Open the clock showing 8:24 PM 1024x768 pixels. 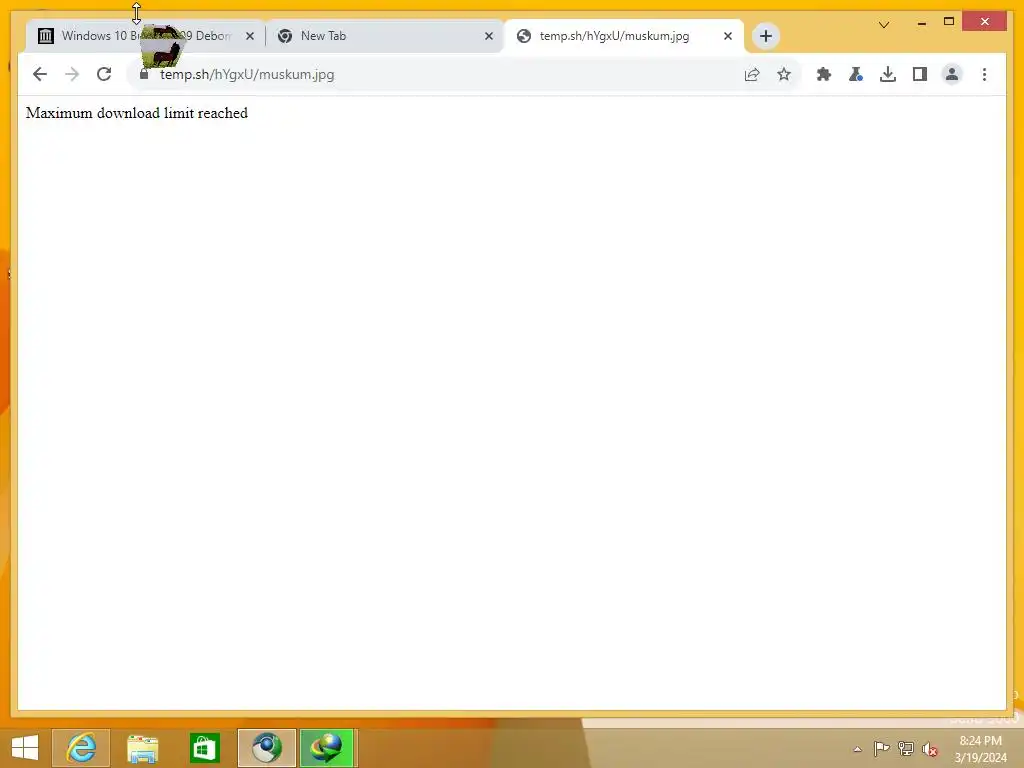coord(980,749)
